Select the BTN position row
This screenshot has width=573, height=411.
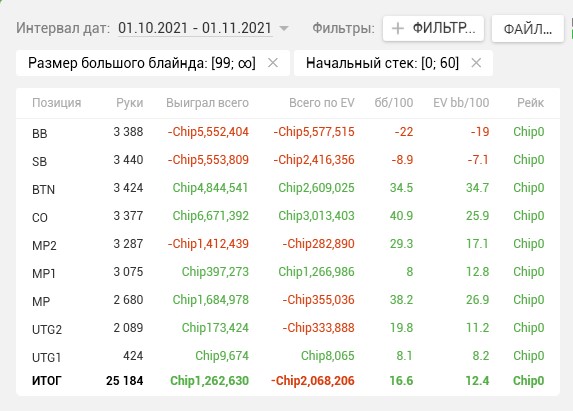coord(288,188)
